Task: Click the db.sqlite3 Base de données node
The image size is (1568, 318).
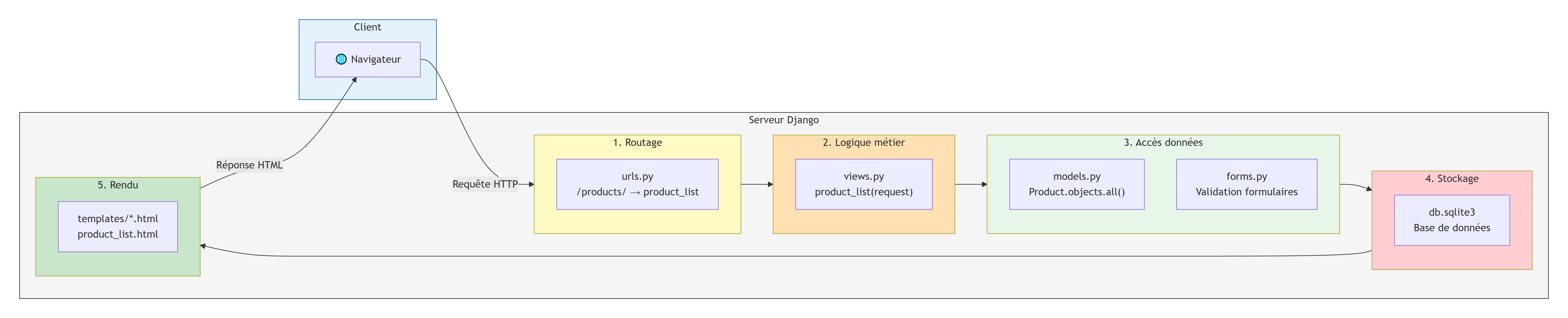Action: coord(1452,220)
